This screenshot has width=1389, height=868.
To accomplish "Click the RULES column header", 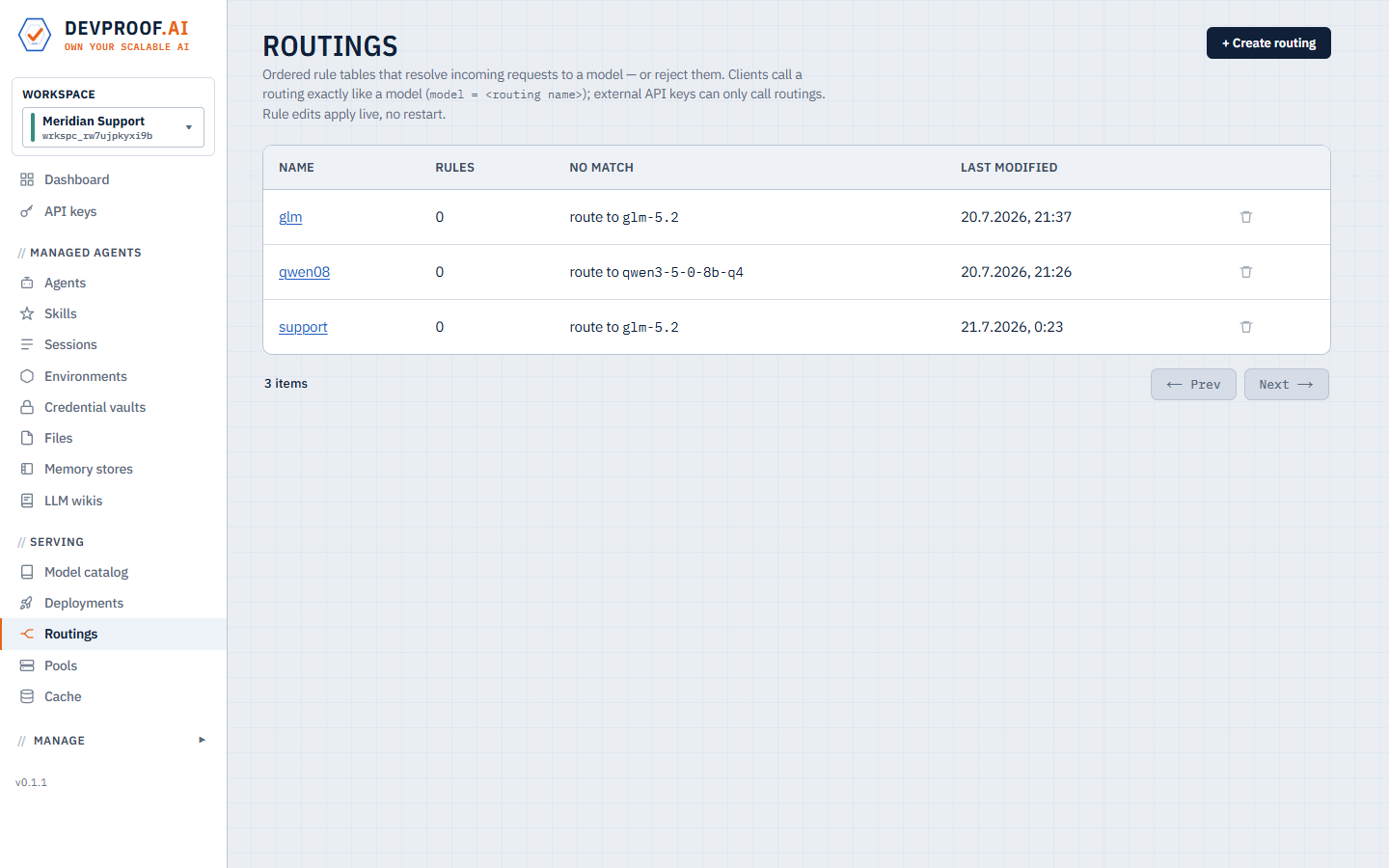I will [454, 168].
